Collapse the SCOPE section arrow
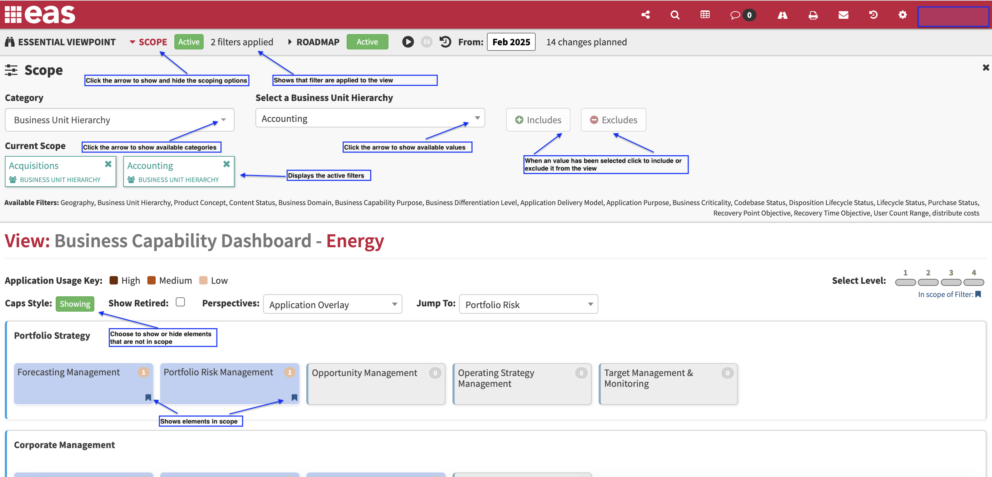The image size is (992, 477). [132, 42]
